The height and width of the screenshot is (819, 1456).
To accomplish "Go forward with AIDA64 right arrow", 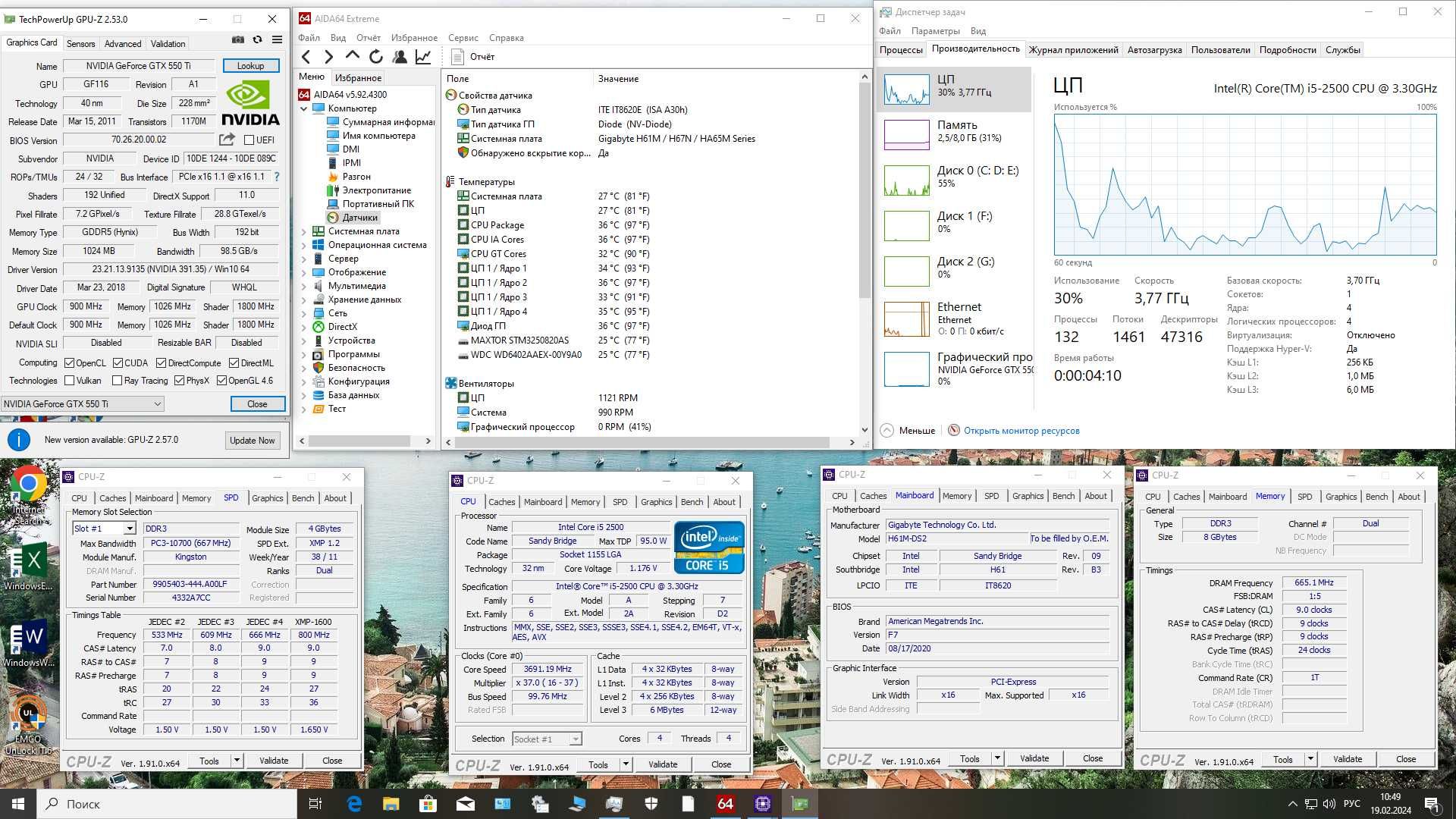I will [x=328, y=57].
